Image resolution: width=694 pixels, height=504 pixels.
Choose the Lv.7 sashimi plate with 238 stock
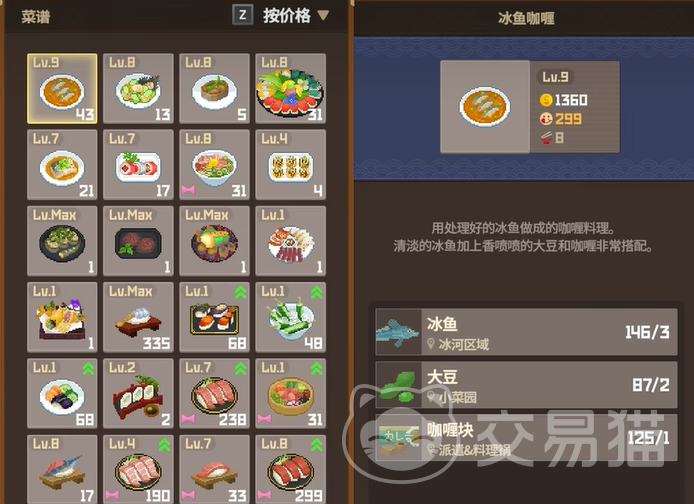214,393
